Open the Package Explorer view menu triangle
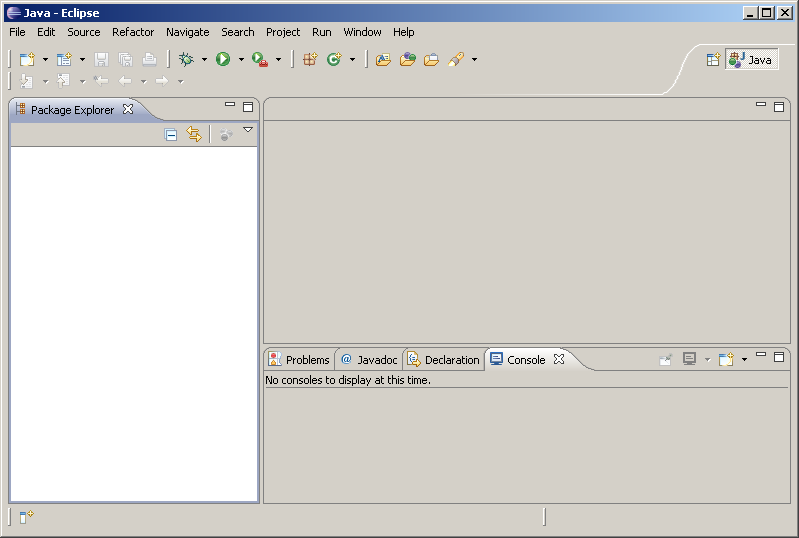Viewport: 799px width, 538px height. point(248,130)
